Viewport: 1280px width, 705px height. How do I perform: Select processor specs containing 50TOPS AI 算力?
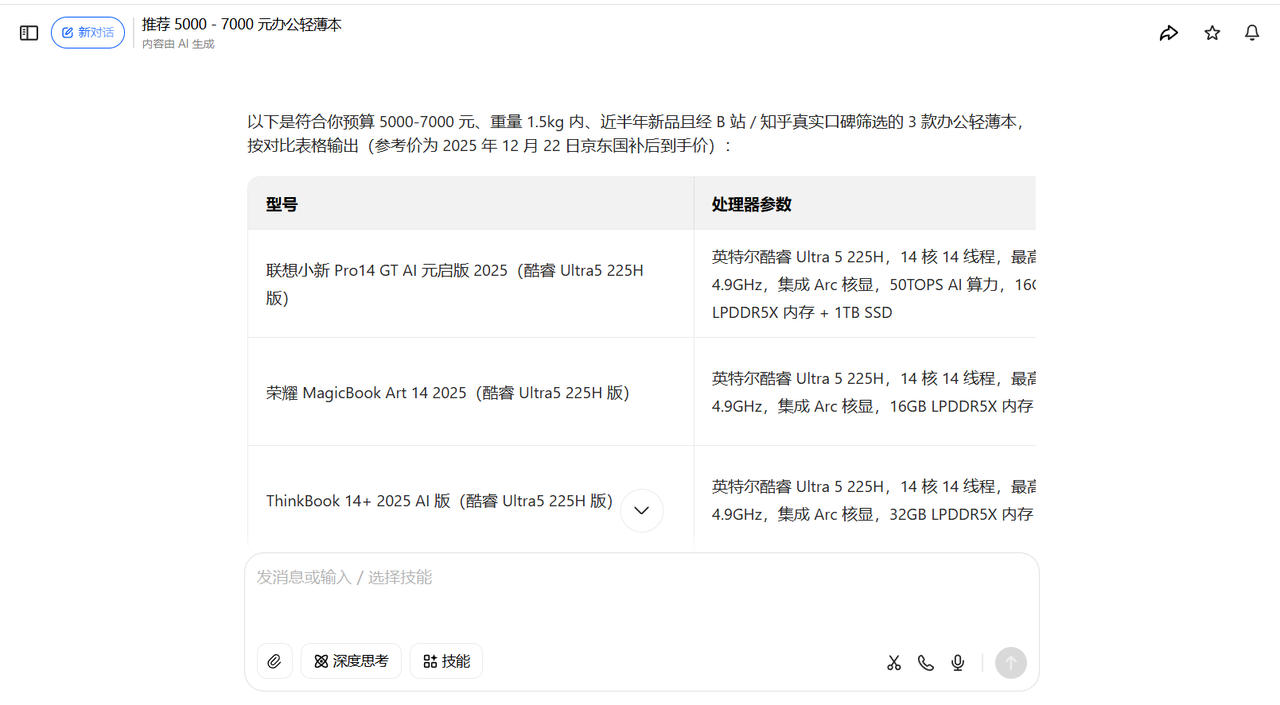(865, 284)
